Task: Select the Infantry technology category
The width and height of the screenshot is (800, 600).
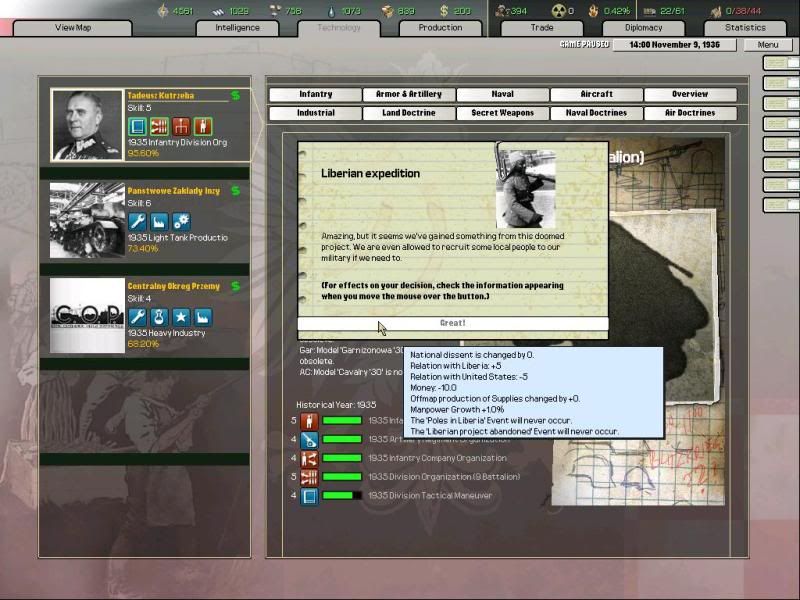Action: [315, 94]
